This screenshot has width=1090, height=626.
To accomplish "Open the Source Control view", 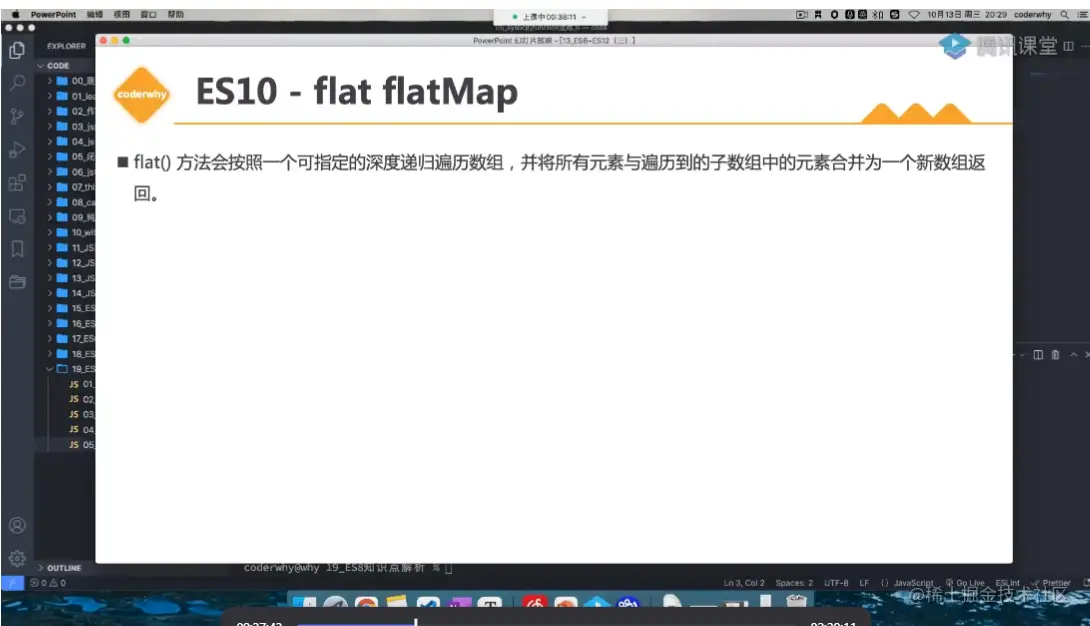I will (x=17, y=116).
